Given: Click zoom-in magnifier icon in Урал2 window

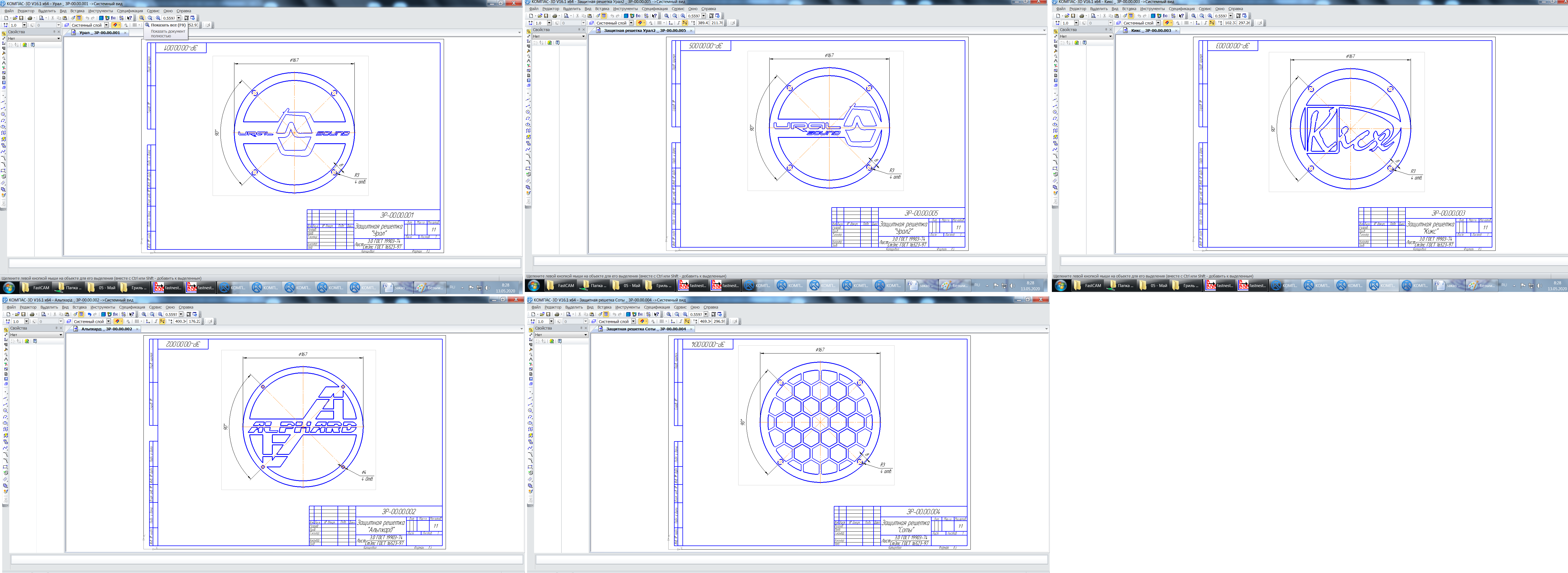Looking at the screenshot, I should [x=683, y=16].
